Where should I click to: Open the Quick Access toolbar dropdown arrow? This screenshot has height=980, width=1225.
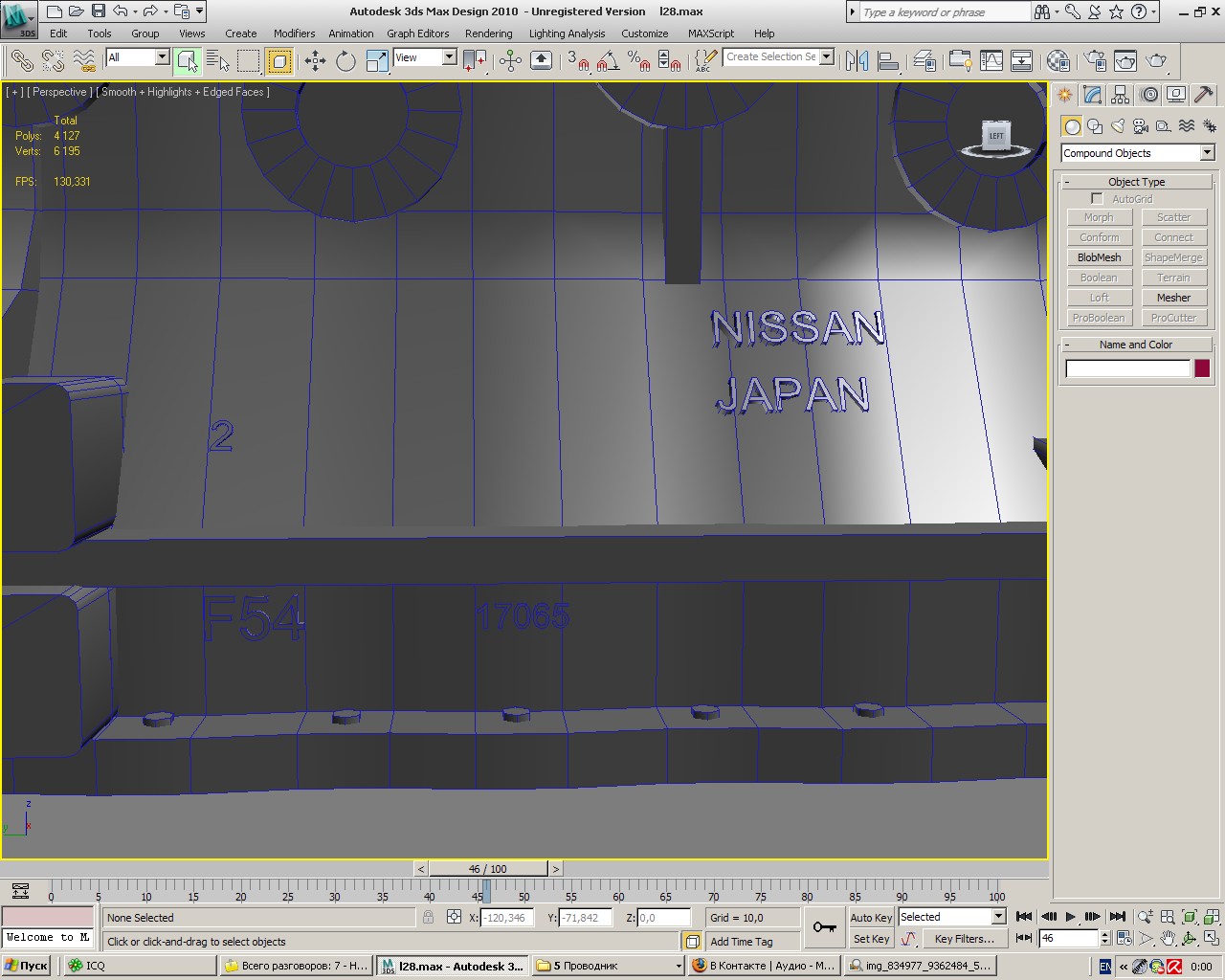200,11
